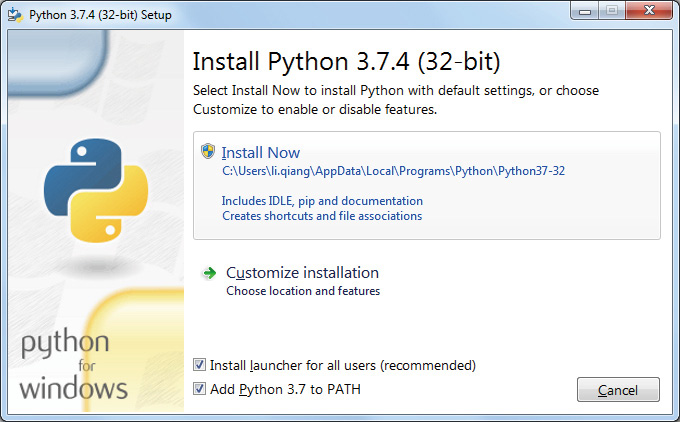
Task: Click the UAC shield icon beside Install Now
Action: 208,151
